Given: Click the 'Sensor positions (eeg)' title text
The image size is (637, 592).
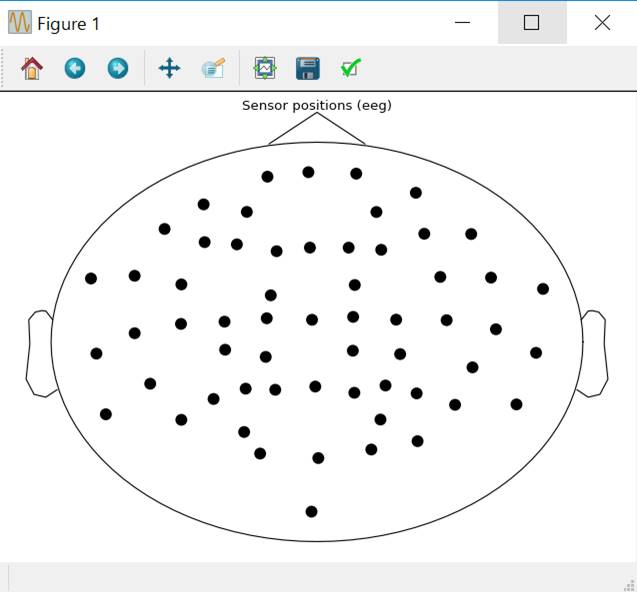Looking at the screenshot, I should coord(317,105).
